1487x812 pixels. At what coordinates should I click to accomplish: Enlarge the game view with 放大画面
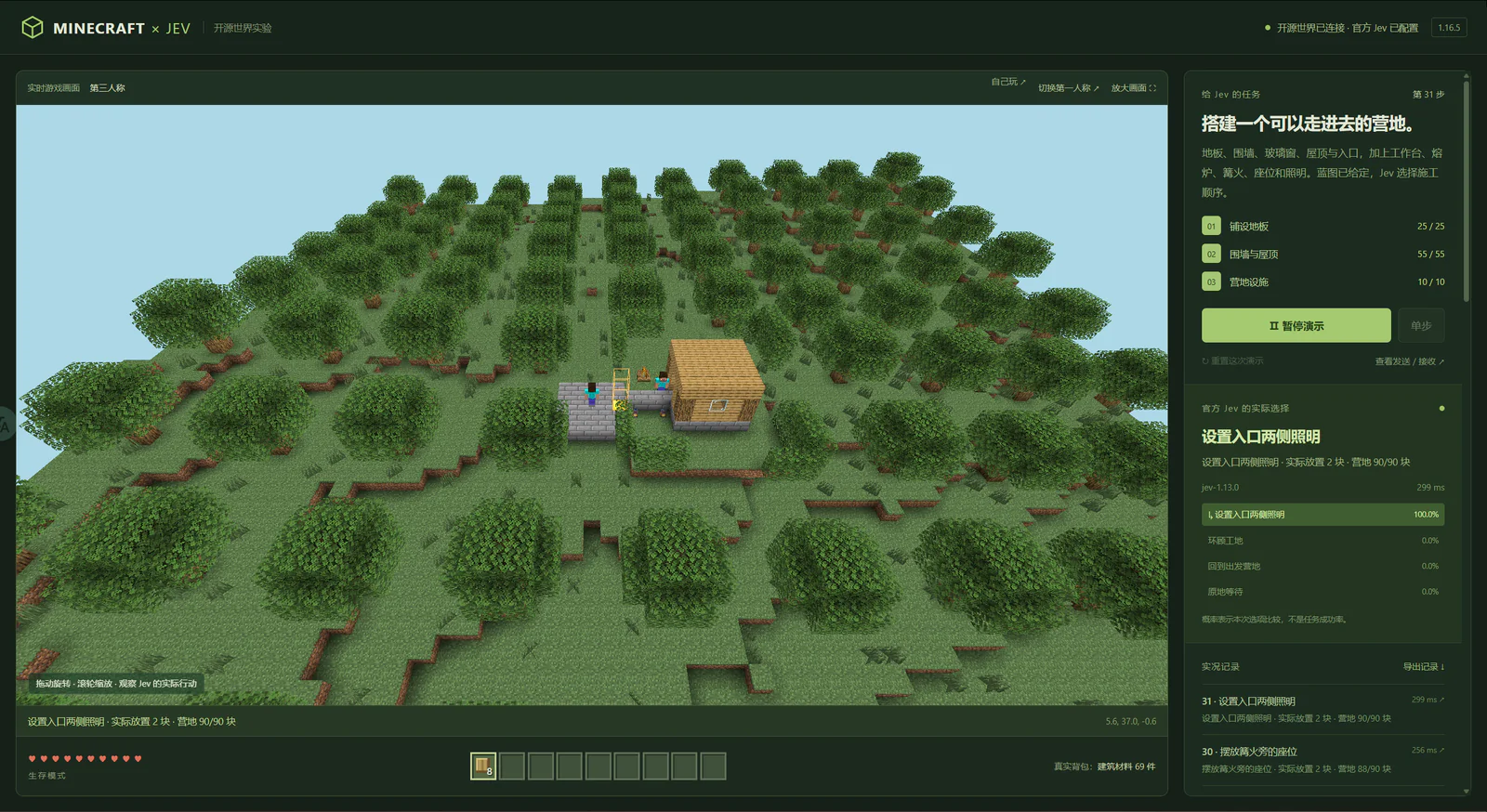click(1133, 88)
